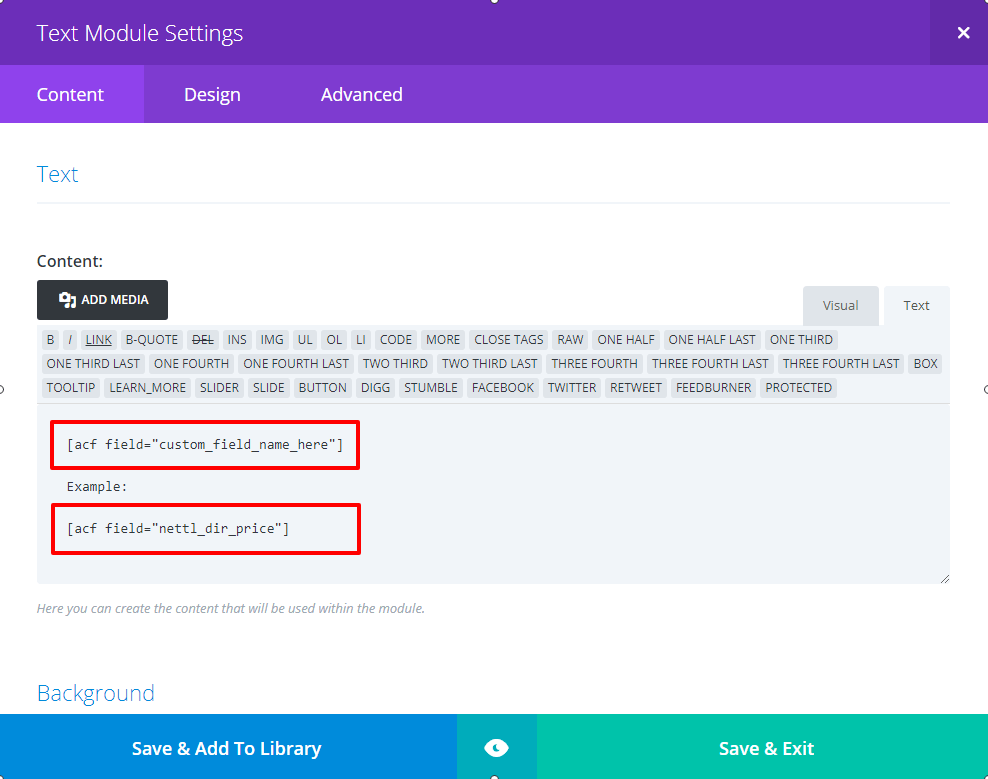Insert a FACEBOOK shortcode

tap(502, 387)
